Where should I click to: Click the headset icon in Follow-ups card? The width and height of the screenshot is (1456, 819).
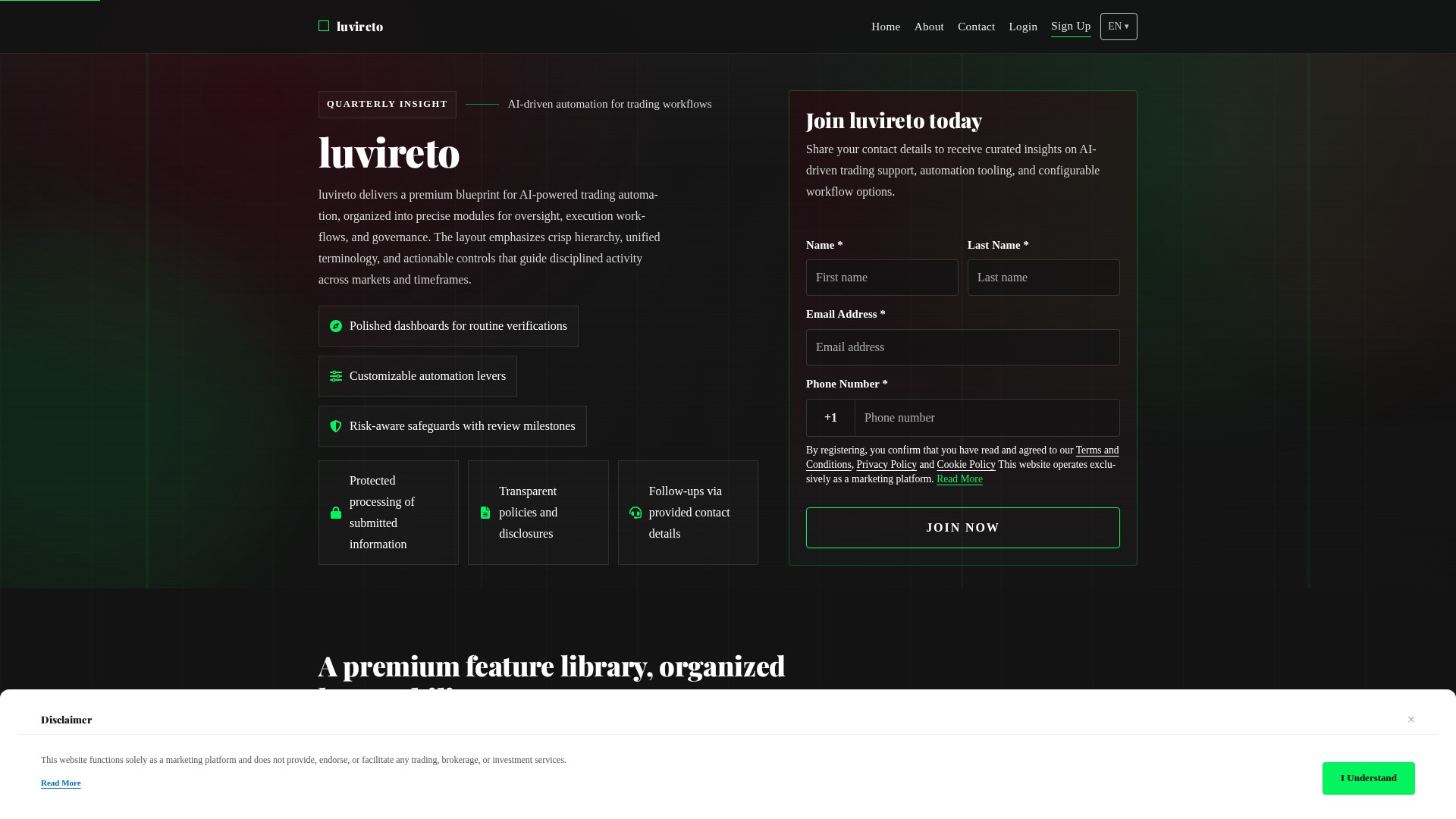pos(635,513)
